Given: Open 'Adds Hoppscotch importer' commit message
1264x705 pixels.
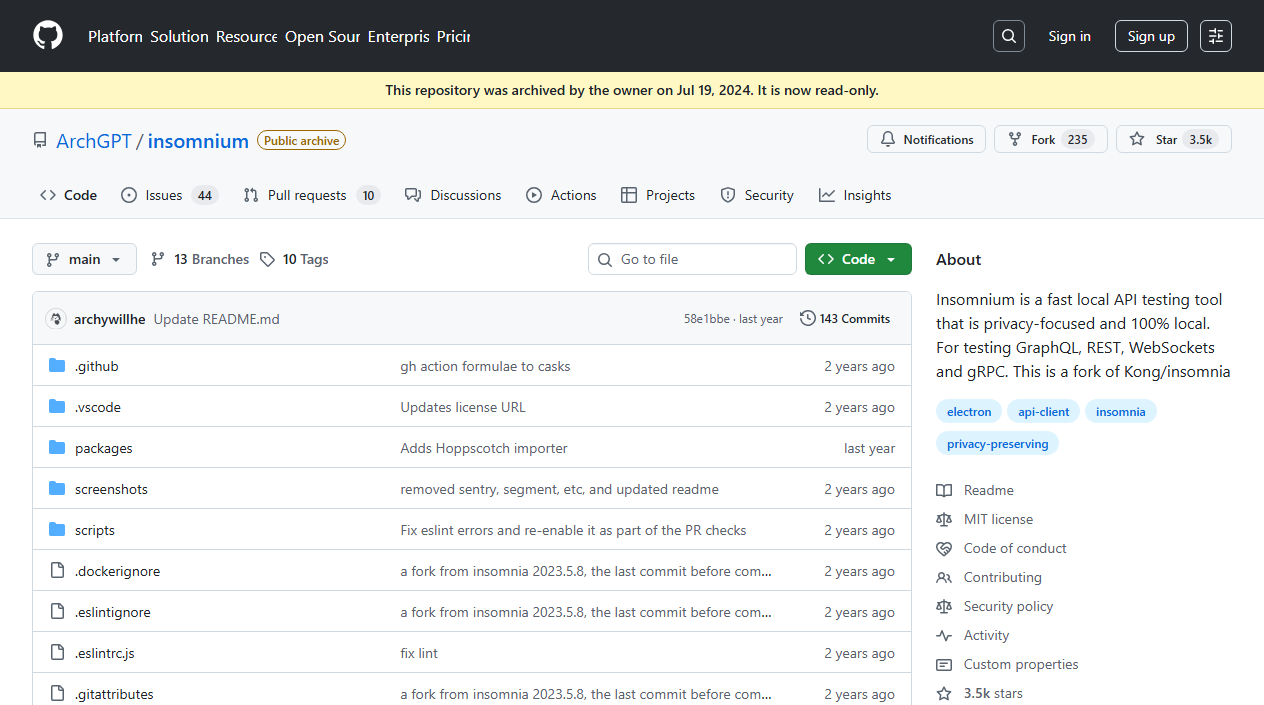Looking at the screenshot, I should pos(484,448).
